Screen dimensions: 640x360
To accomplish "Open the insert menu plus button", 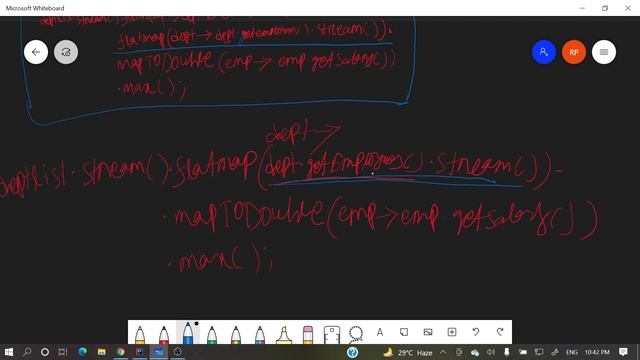I will (x=452, y=332).
